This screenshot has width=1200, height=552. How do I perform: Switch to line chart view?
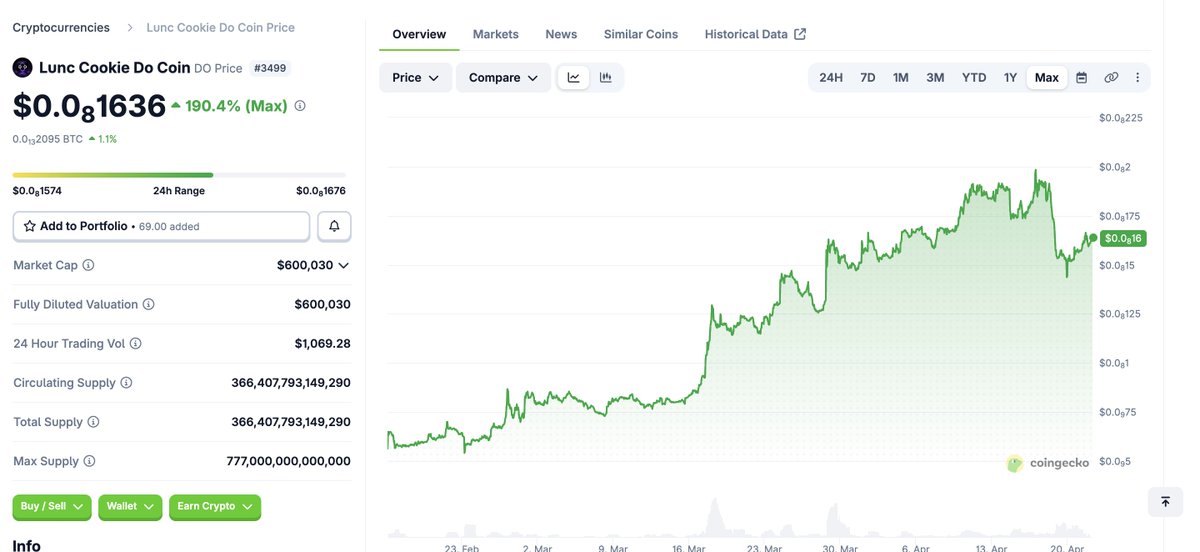[574, 77]
